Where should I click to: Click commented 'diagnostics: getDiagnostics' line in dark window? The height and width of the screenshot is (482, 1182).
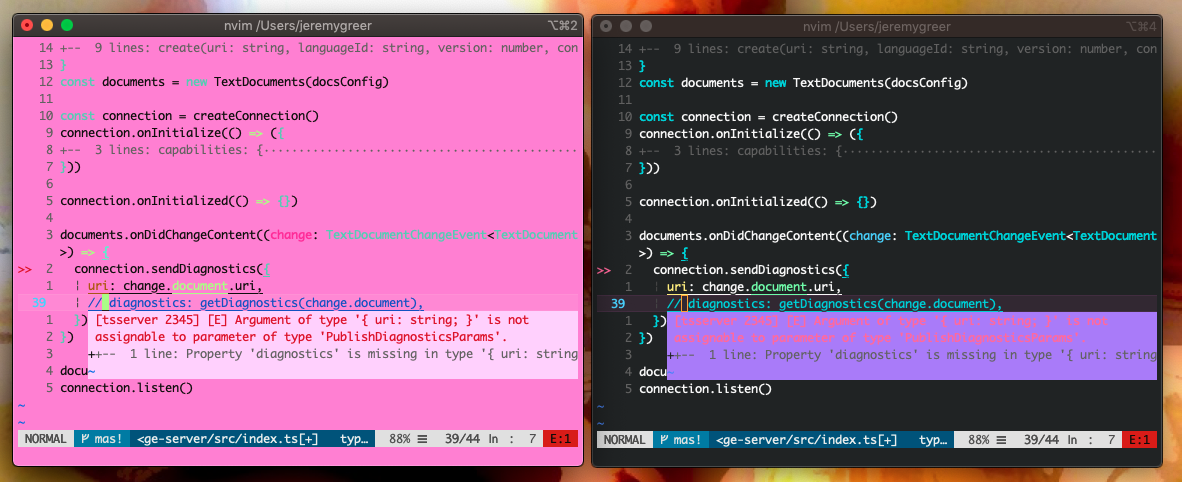[834, 303]
